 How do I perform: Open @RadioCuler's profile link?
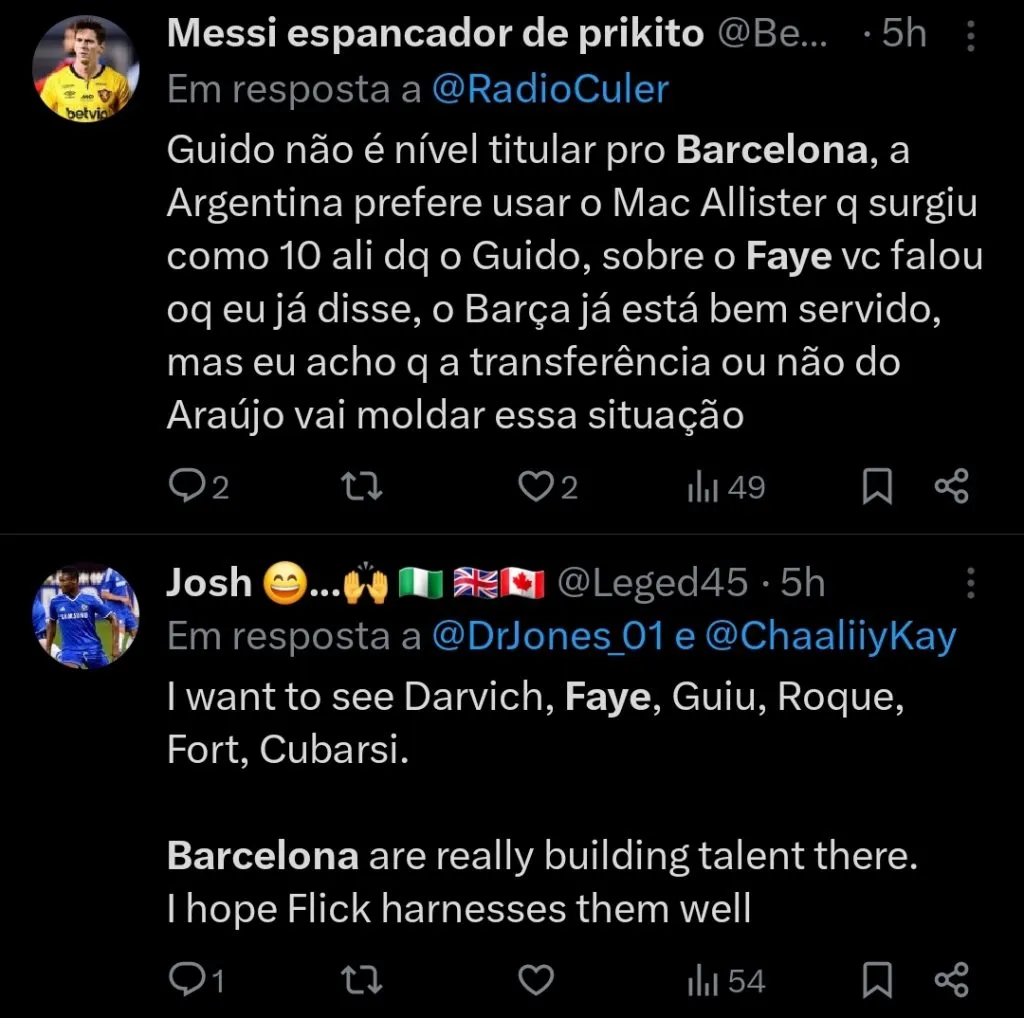(549, 89)
